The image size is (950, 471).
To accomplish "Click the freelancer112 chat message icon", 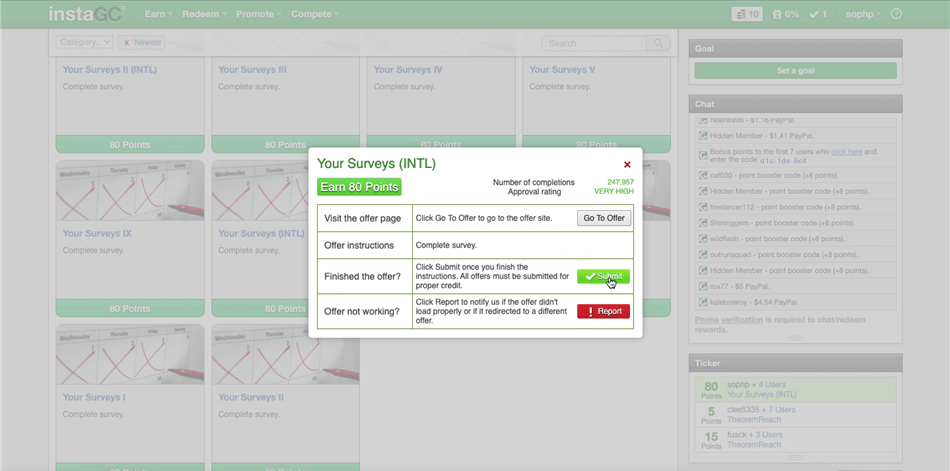I will (703, 207).
